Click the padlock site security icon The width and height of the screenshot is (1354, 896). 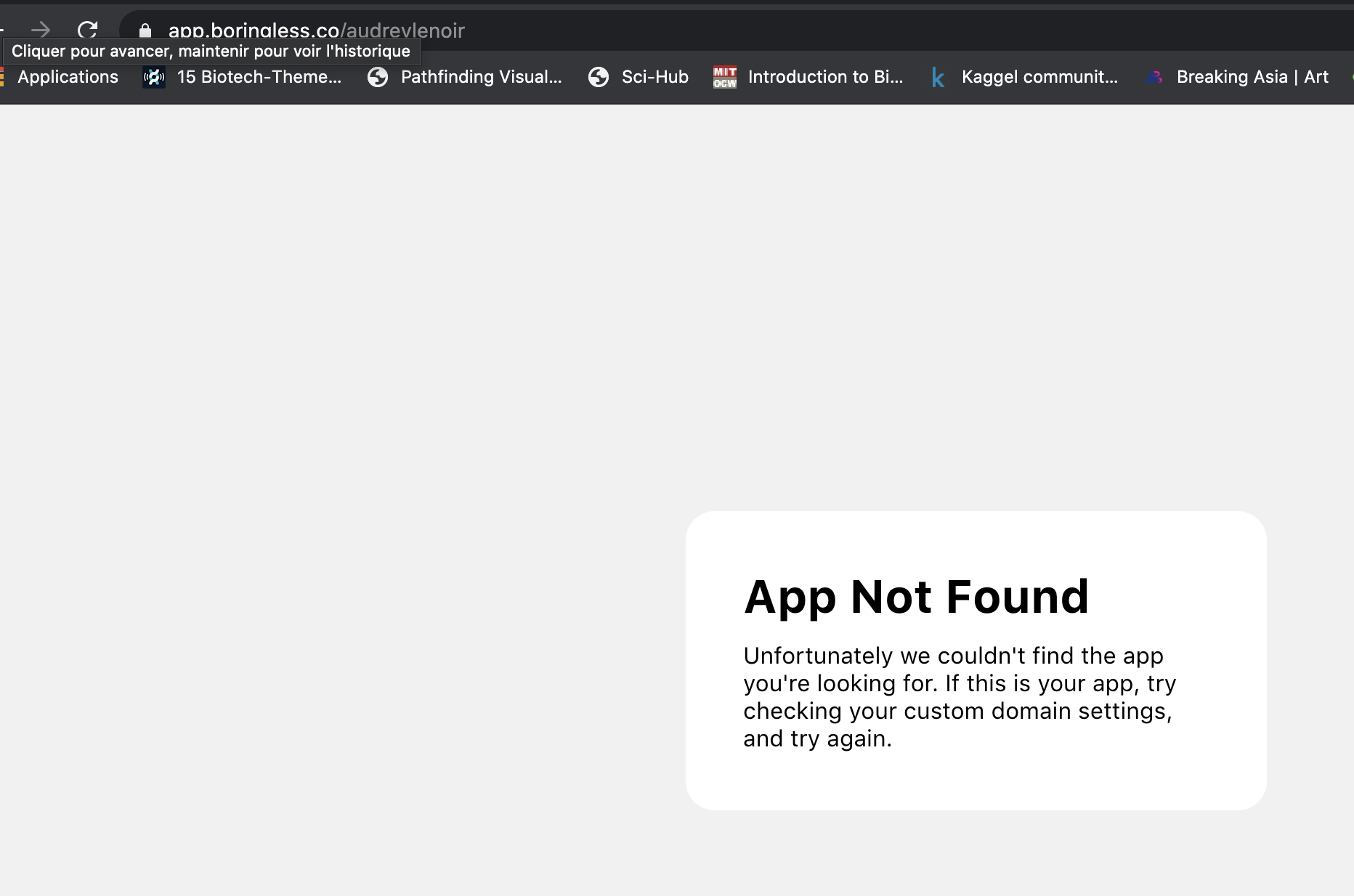[x=145, y=30]
